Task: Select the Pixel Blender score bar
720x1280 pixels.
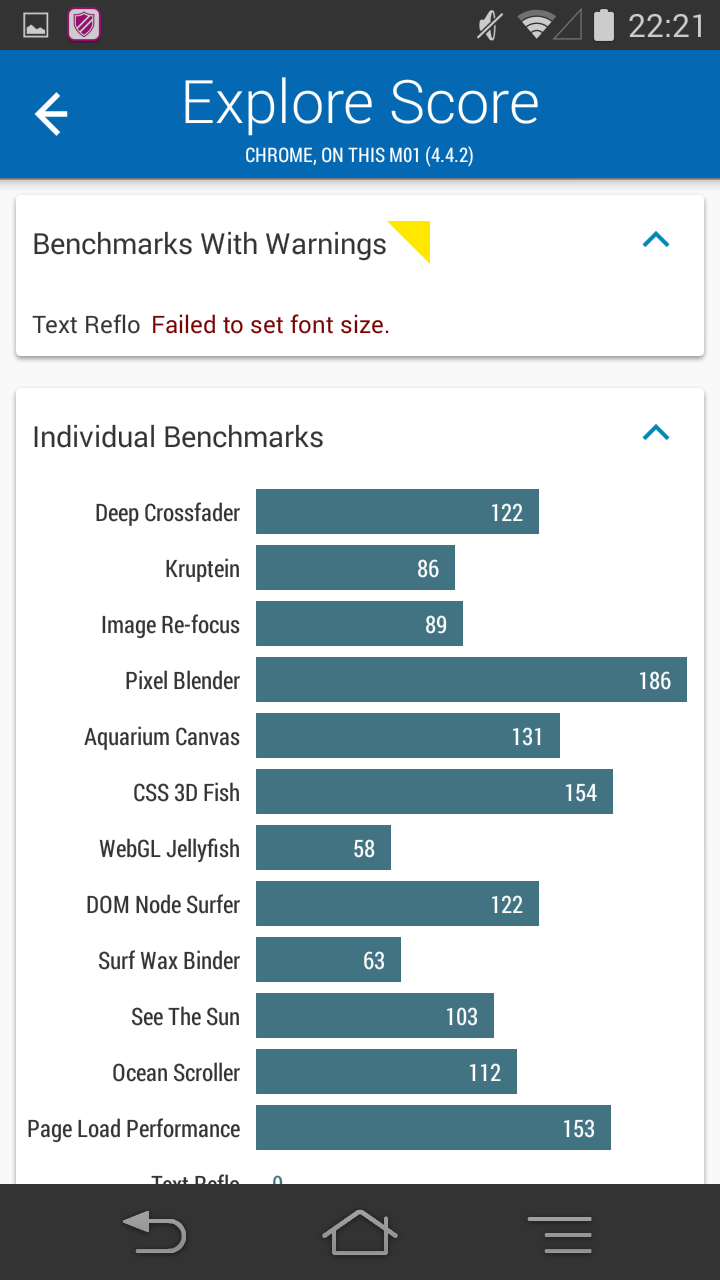Action: click(471, 680)
